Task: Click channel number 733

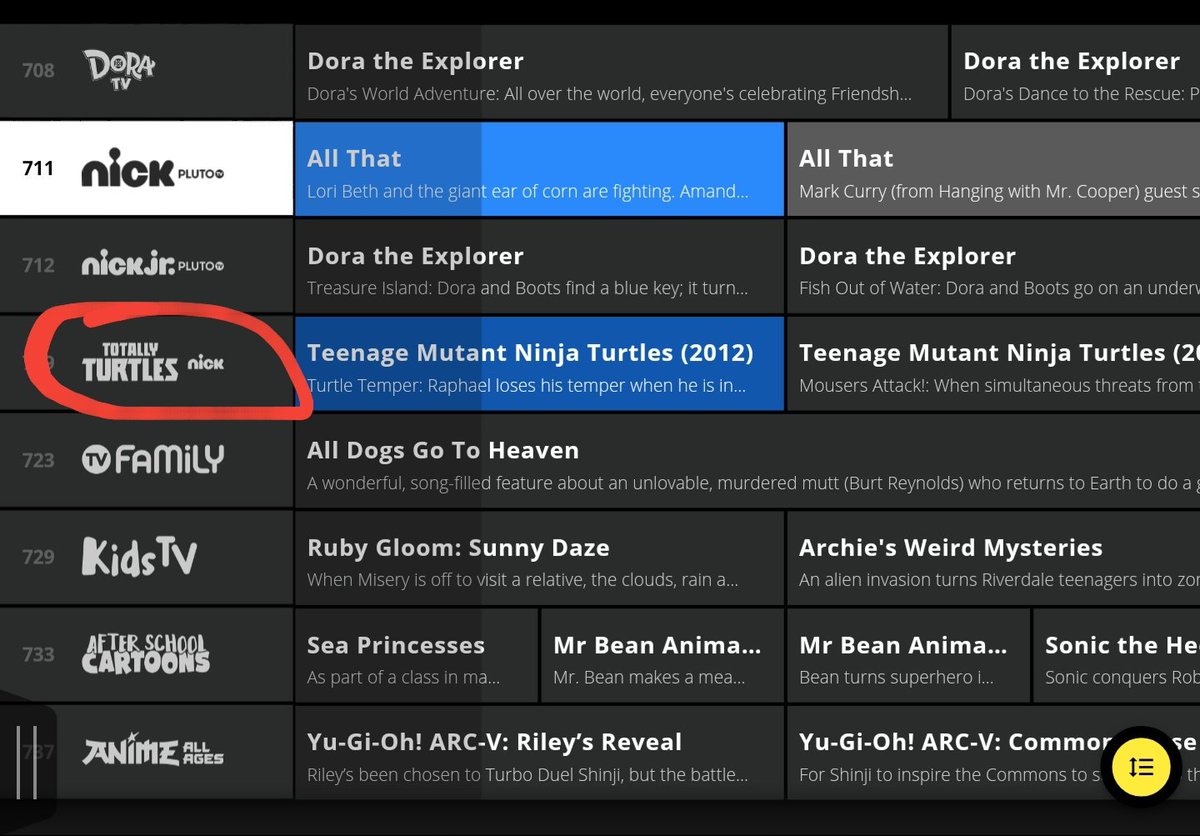Action: coord(38,654)
